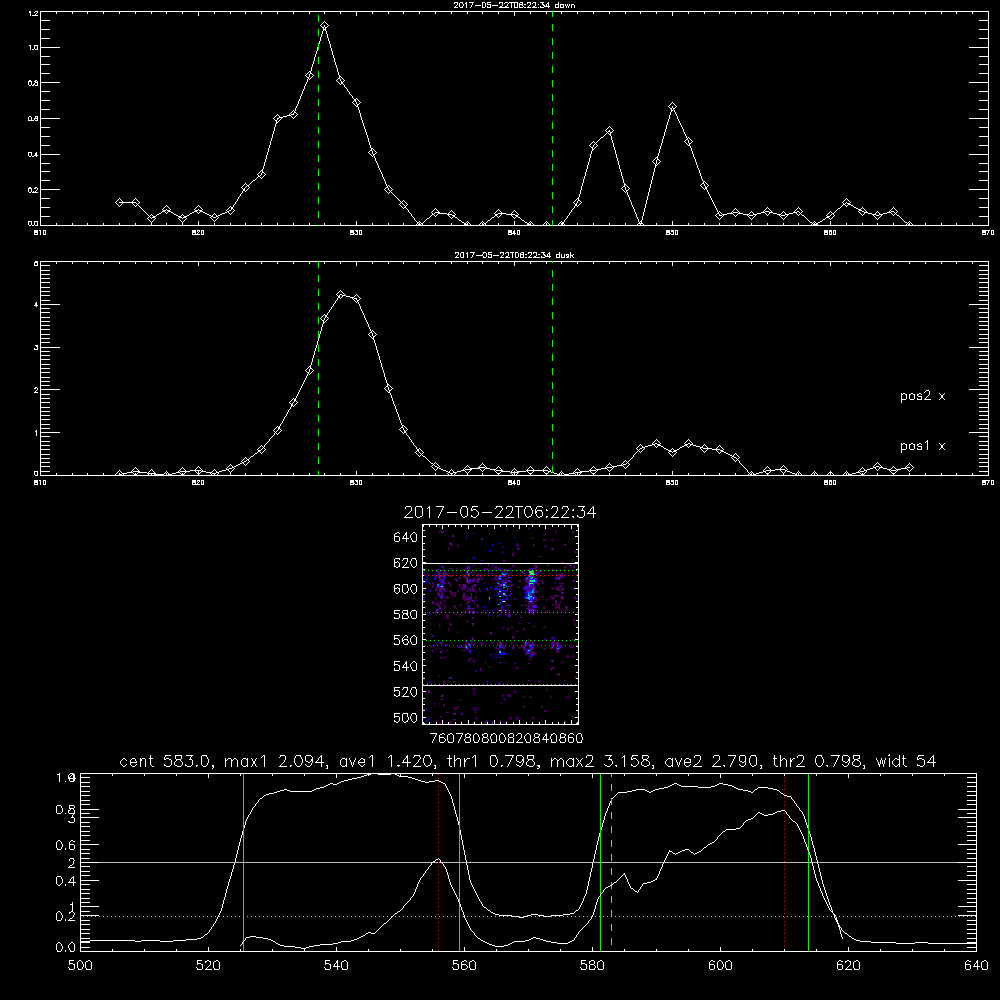The height and width of the screenshot is (1000, 1000).
Task: Click '540' on the bottom plot x-axis
Action: (x=336, y=966)
